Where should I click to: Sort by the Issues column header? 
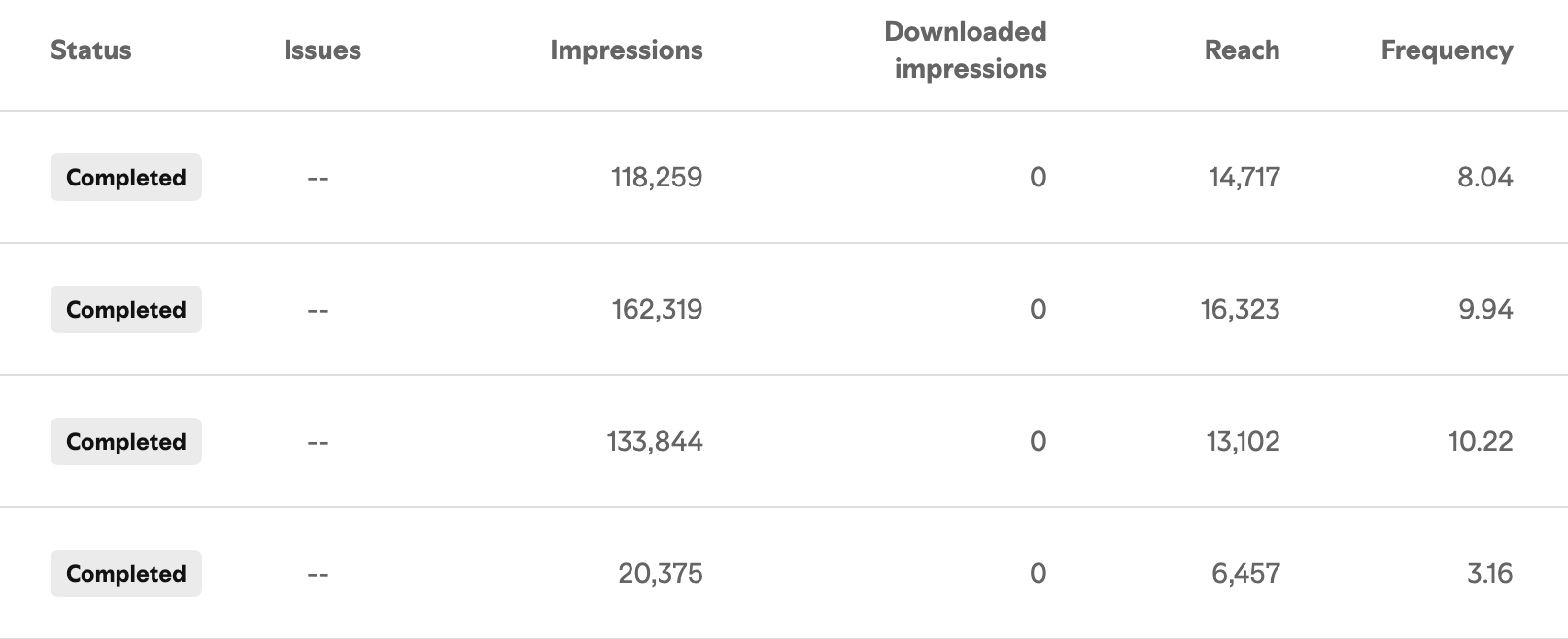pos(323,50)
